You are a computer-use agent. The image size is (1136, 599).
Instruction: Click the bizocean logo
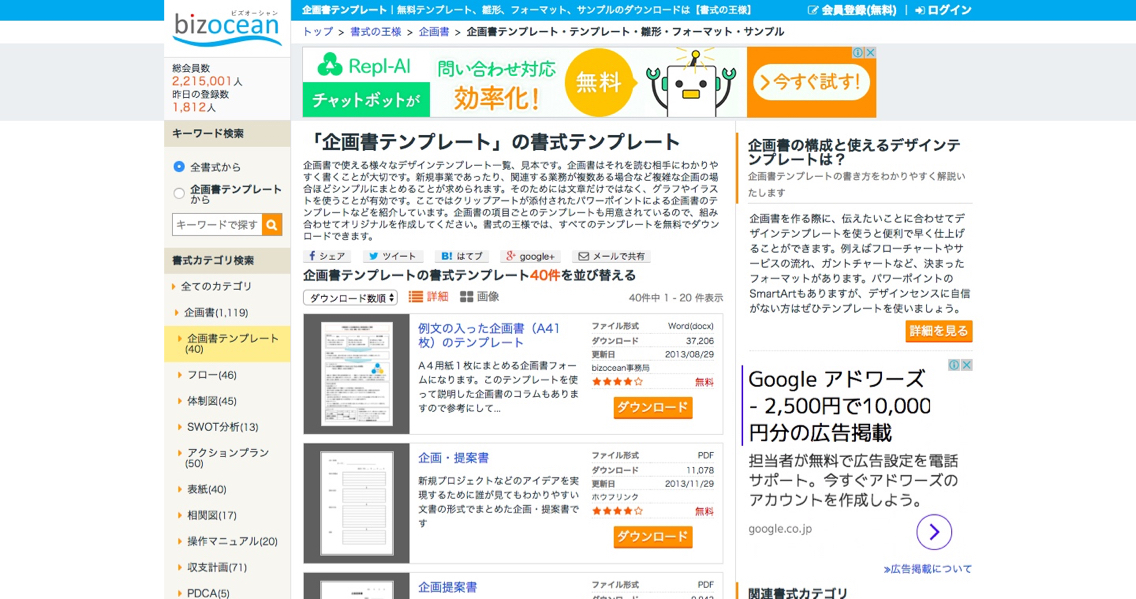coord(227,28)
